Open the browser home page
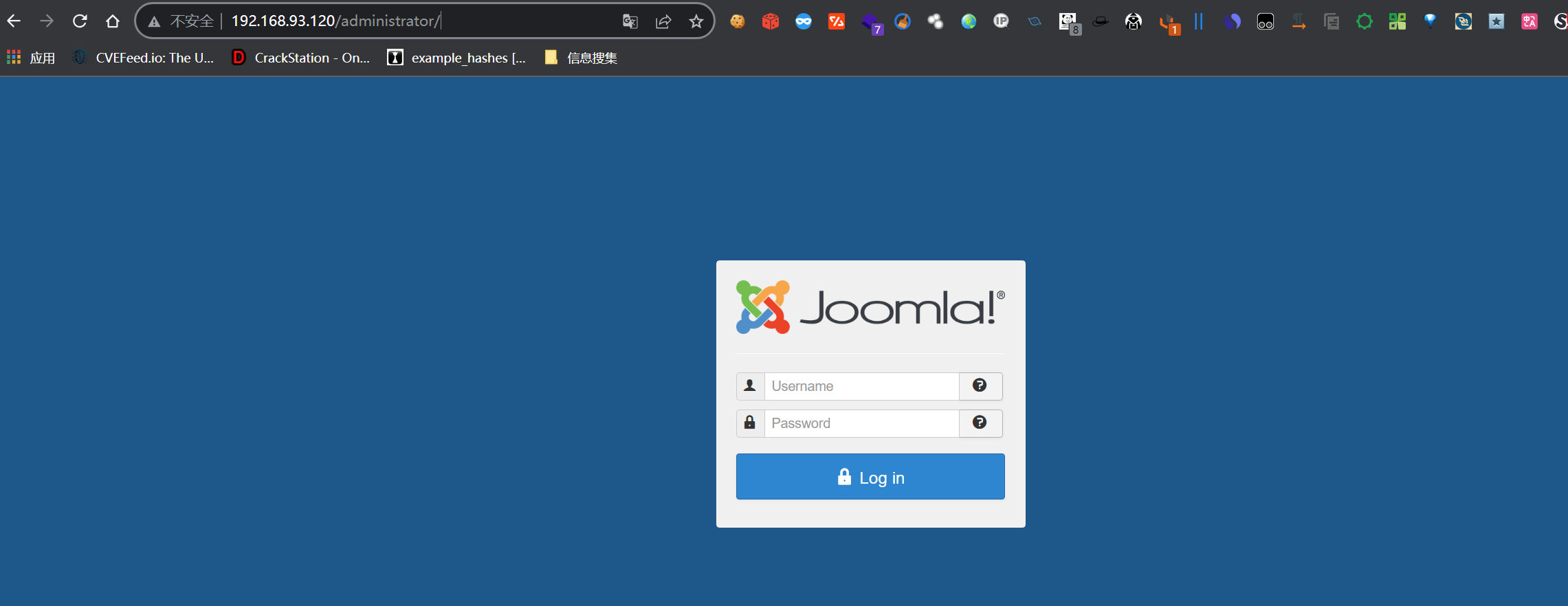The width and height of the screenshot is (1568, 606). 113,21
